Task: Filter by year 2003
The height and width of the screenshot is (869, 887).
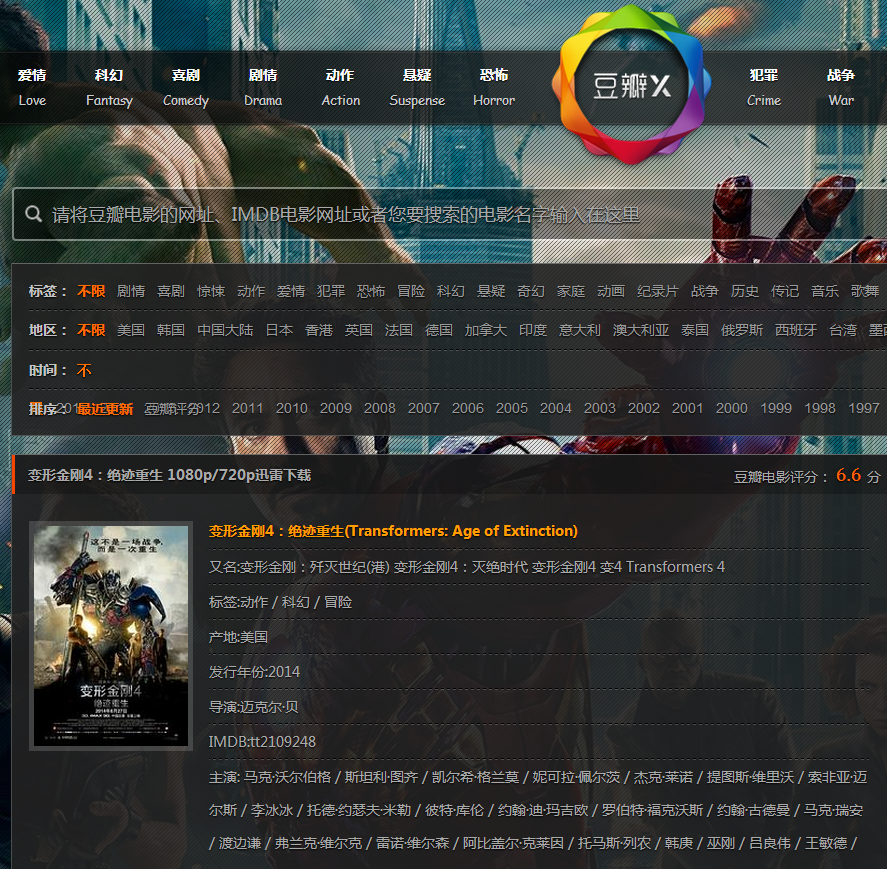Action: coord(600,408)
